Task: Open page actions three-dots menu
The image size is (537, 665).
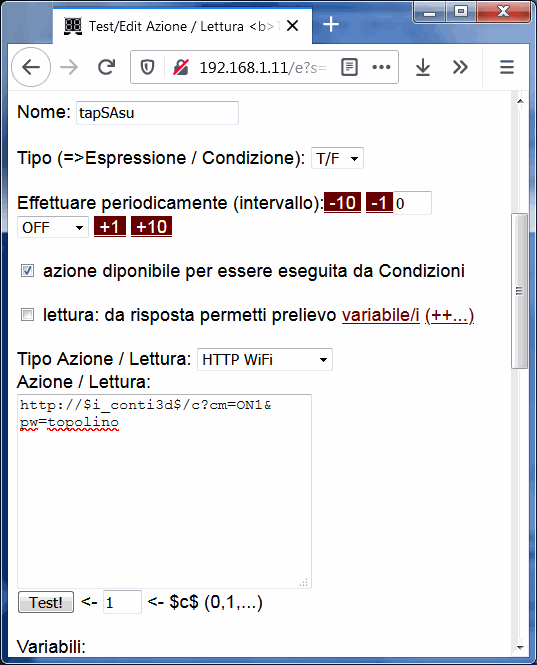Action: (381, 67)
